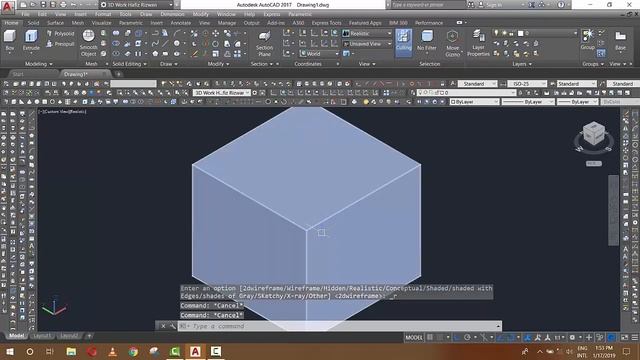Switch to the Solid ribbon tab
640x360 pixels.
[33, 23]
